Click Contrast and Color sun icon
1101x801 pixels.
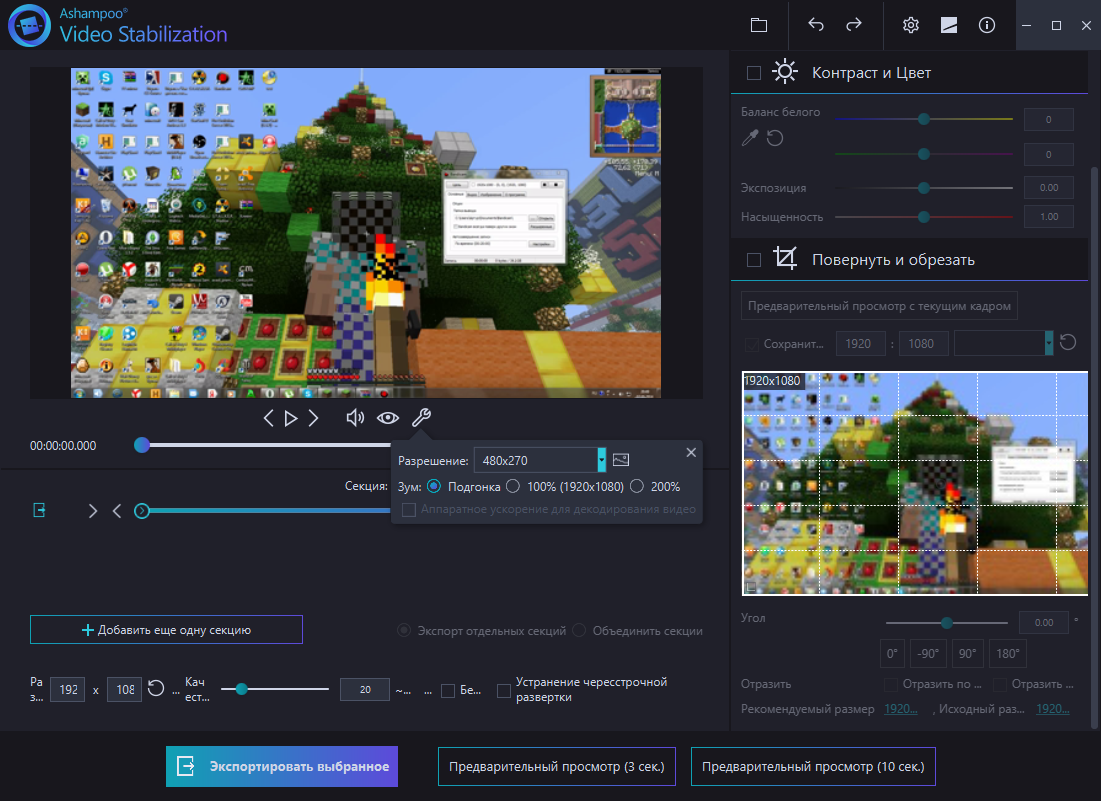(785, 72)
